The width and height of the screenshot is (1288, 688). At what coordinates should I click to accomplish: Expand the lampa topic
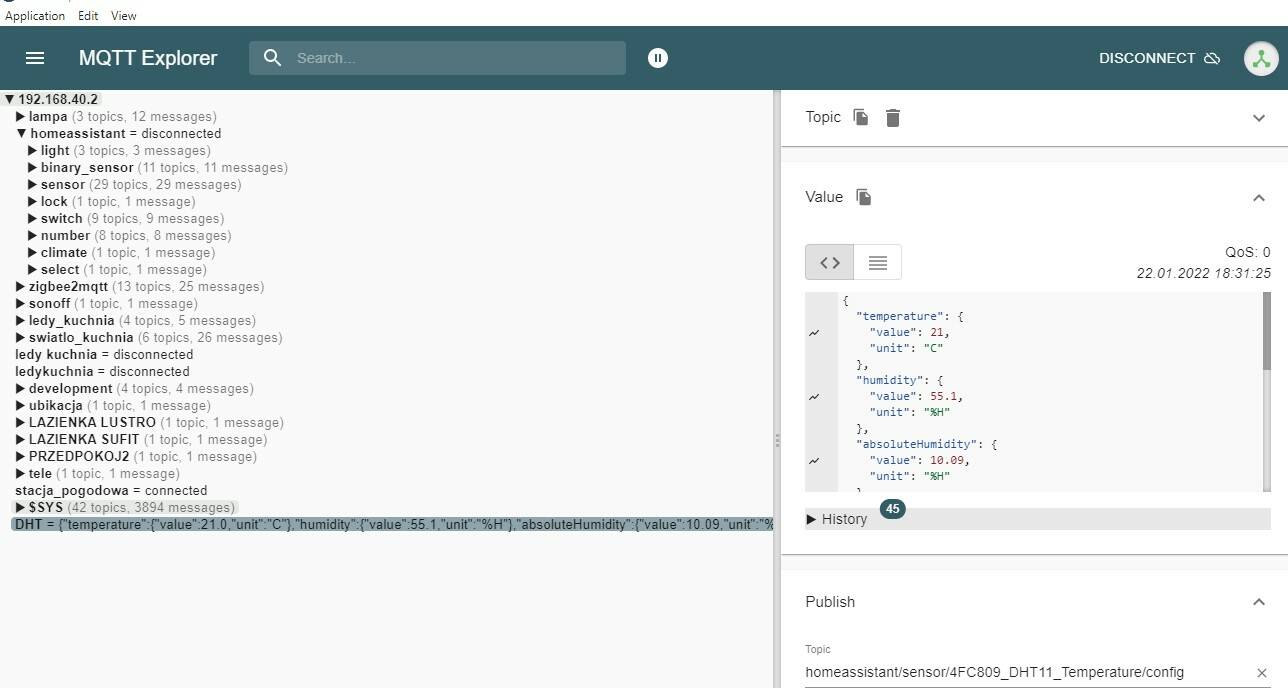click(20, 116)
